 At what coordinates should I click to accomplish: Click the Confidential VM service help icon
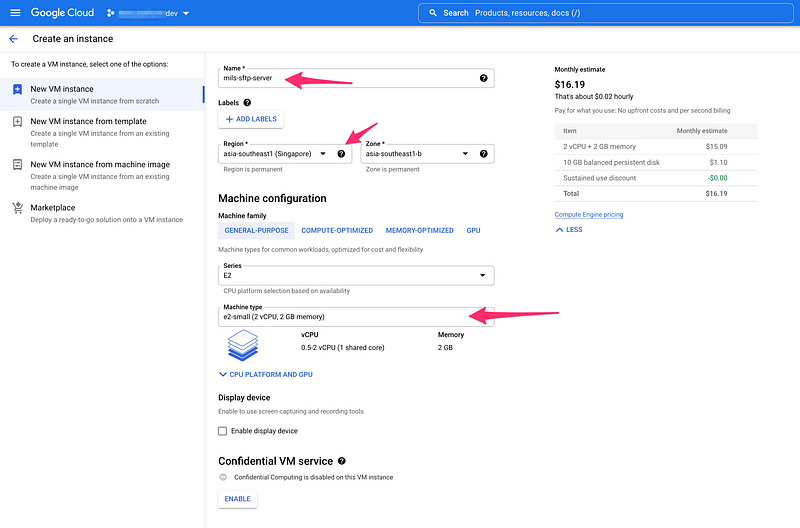pos(342,461)
